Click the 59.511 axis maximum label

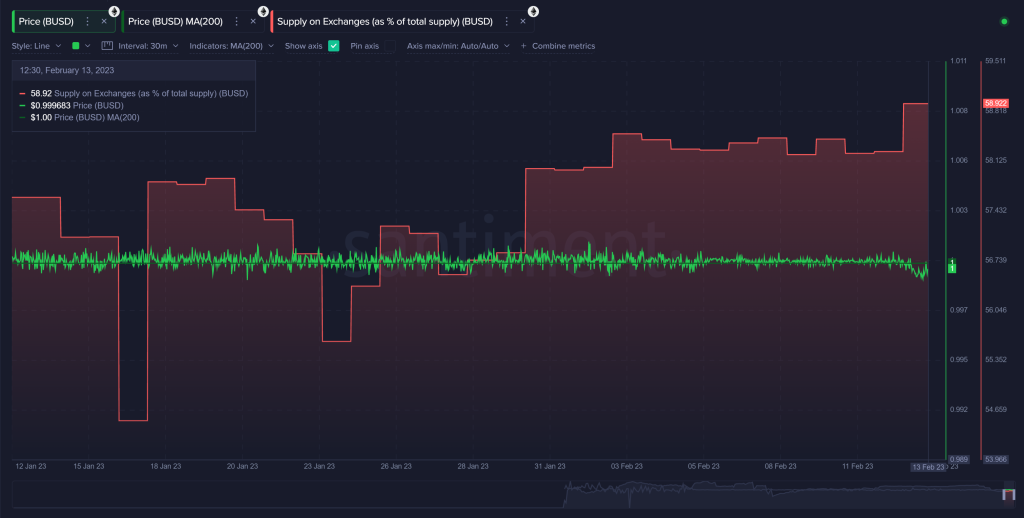(x=995, y=61)
